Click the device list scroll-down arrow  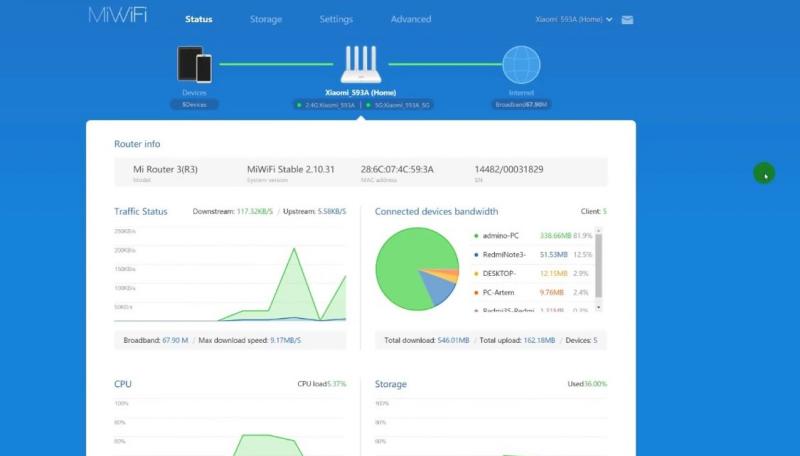pos(598,308)
